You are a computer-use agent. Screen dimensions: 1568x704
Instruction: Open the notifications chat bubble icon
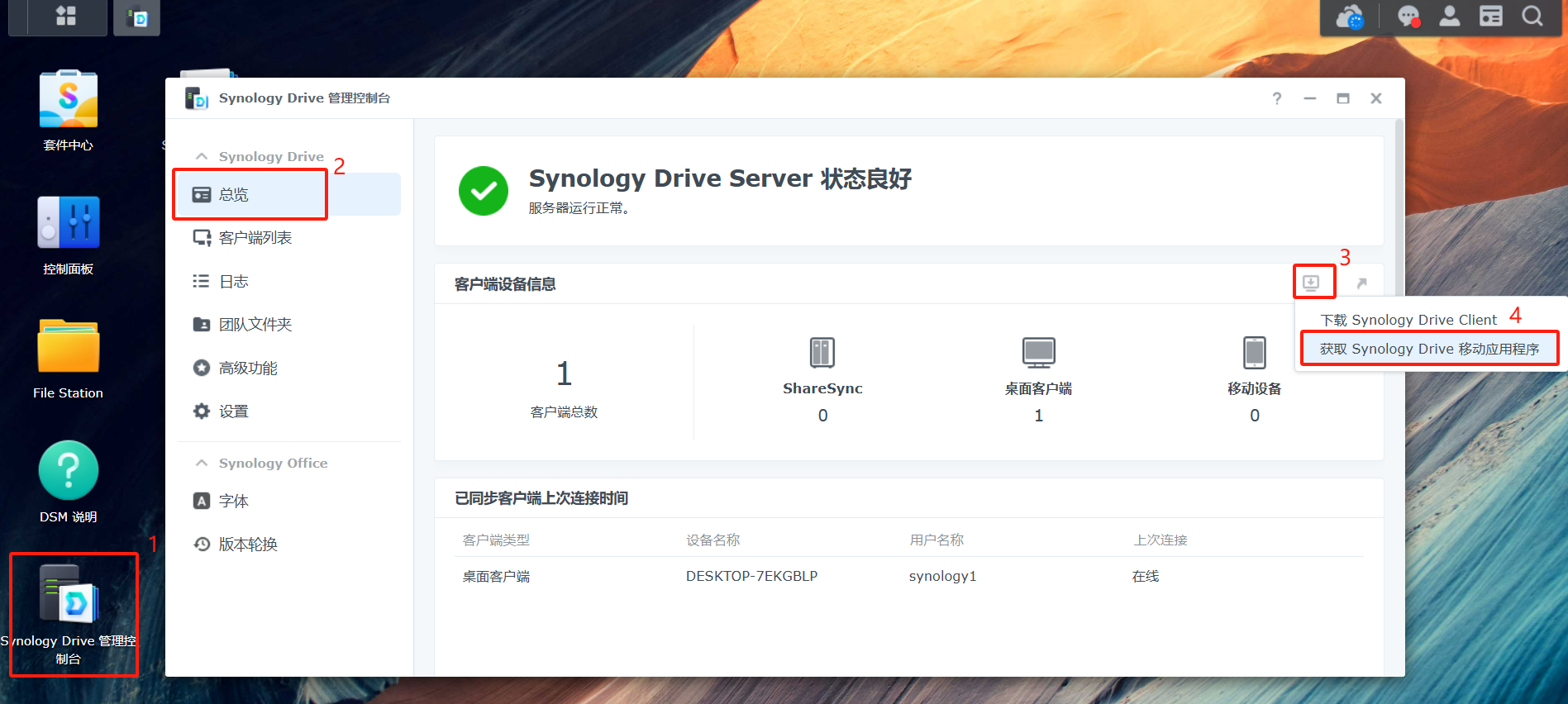pyautogui.click(x=1408, y=17)
